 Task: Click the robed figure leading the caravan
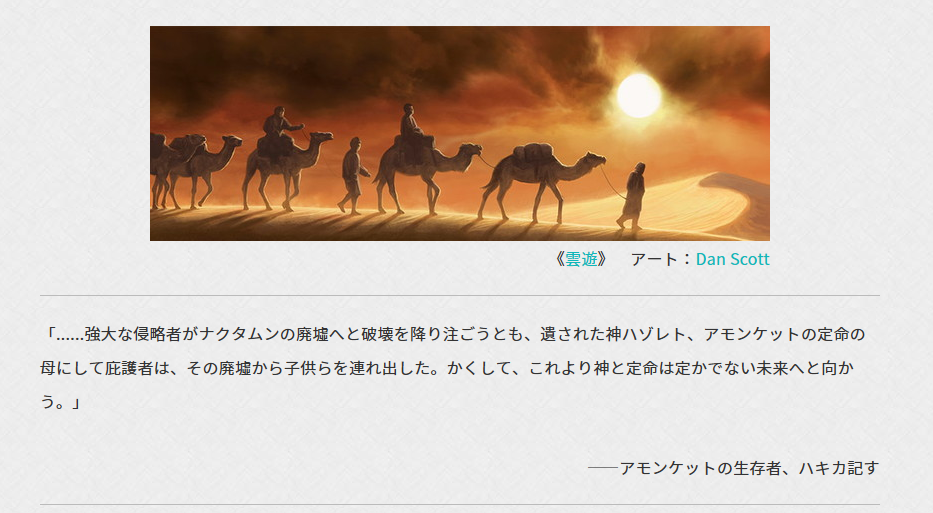[x=633, y=196]
